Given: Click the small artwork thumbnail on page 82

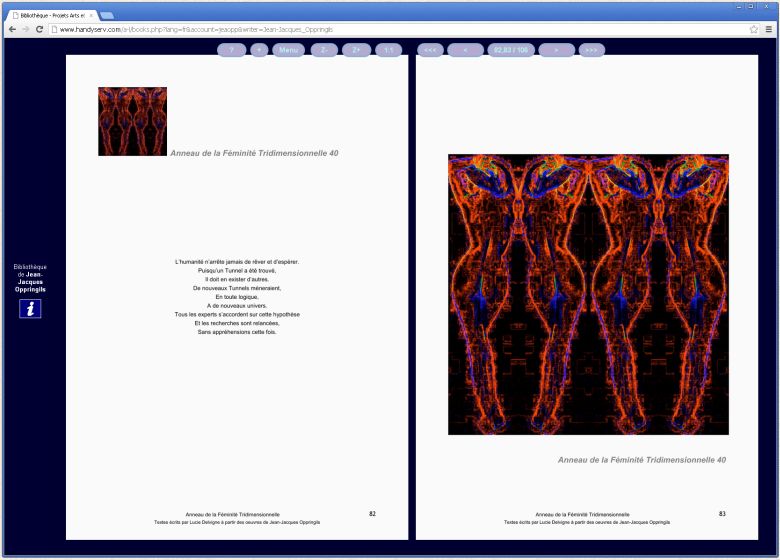Looking at the screenshot, I should coord(132,121).
